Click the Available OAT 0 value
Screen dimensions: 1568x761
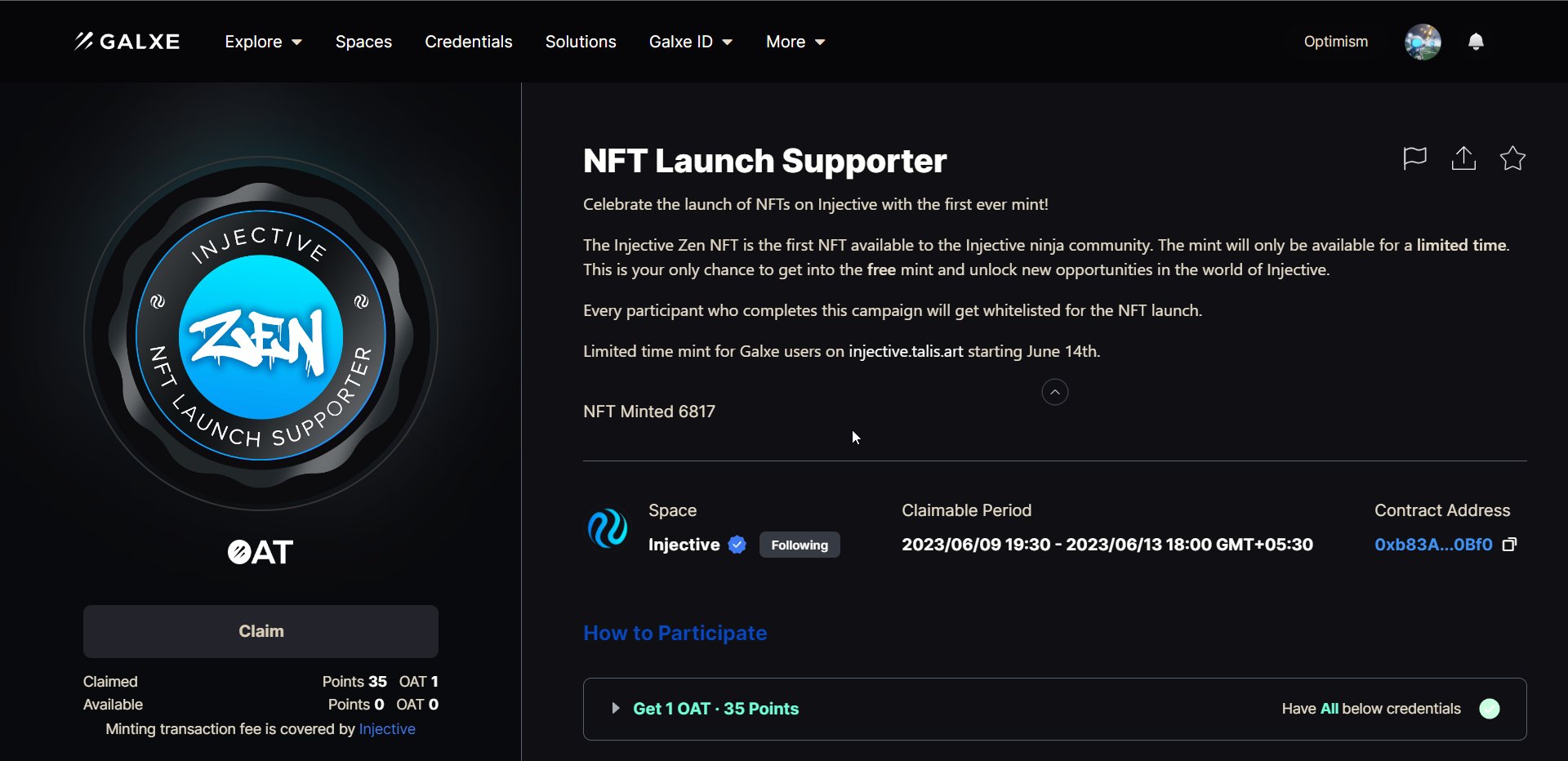tap(417, 705)
